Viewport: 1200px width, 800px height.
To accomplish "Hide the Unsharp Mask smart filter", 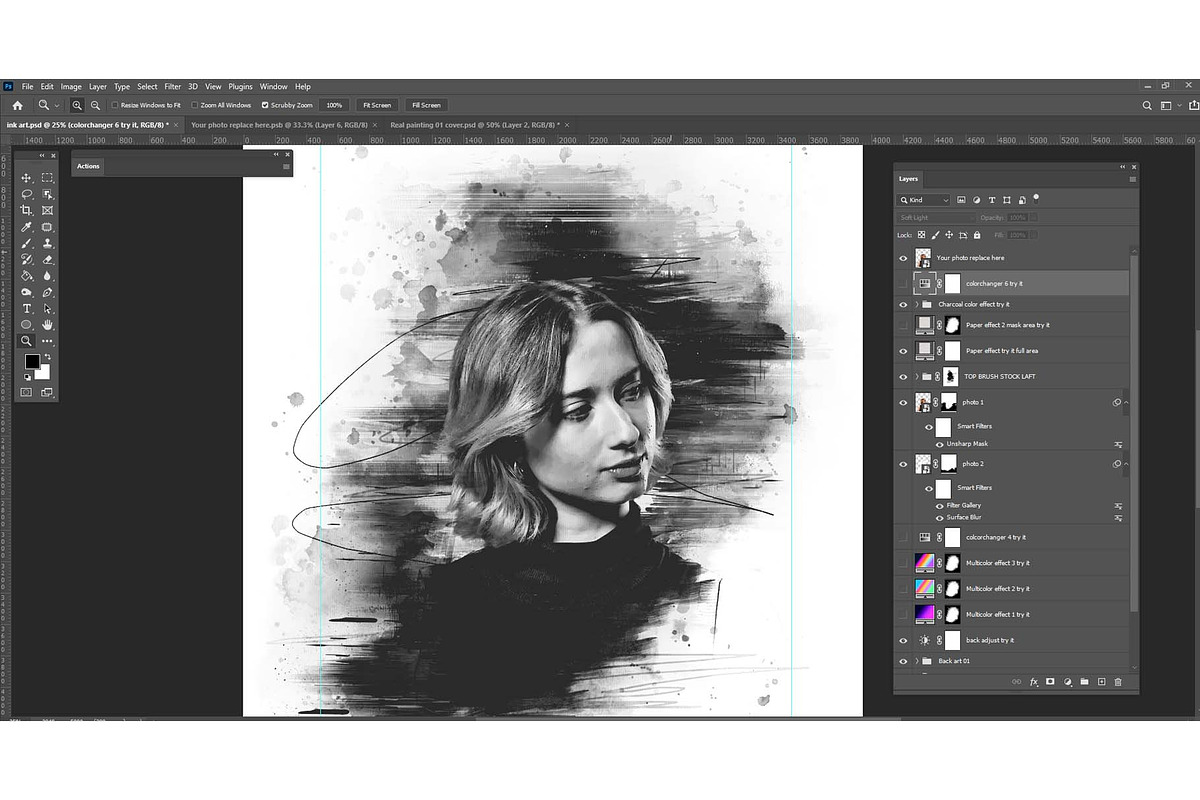I will tap(939, 444).
